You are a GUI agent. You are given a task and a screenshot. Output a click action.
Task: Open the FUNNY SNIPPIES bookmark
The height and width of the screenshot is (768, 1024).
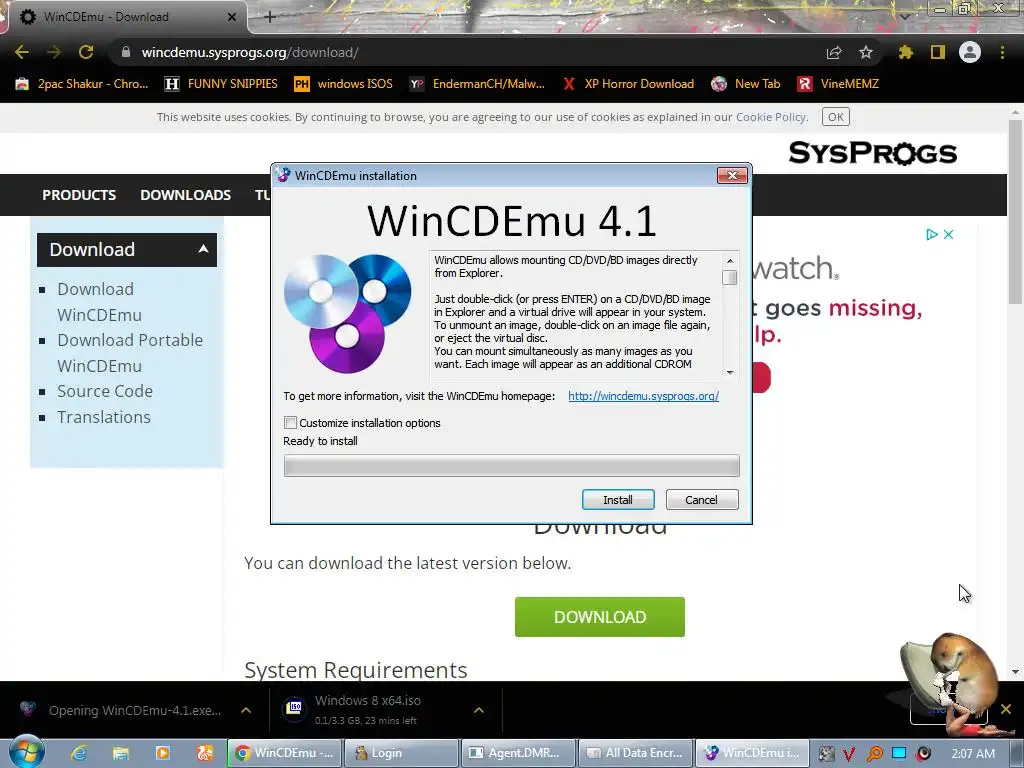(x=221, y=84)
